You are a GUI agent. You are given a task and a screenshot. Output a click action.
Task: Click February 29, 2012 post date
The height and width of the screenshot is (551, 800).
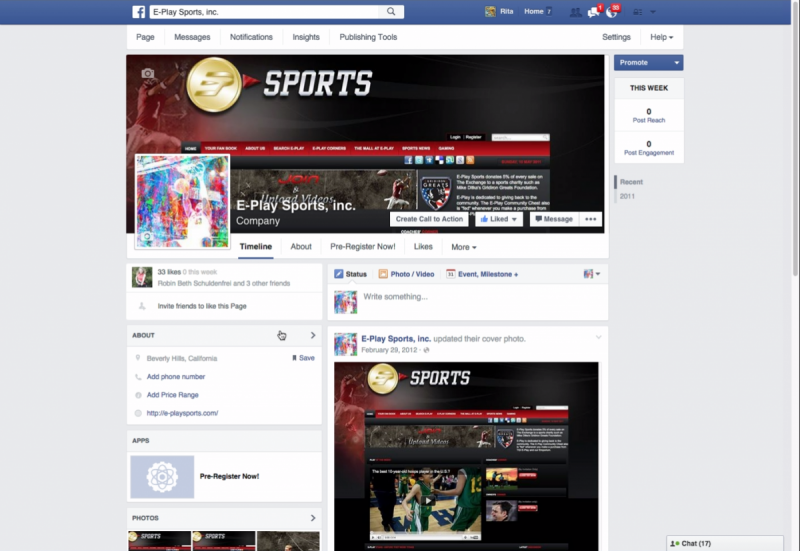[389, 350]
